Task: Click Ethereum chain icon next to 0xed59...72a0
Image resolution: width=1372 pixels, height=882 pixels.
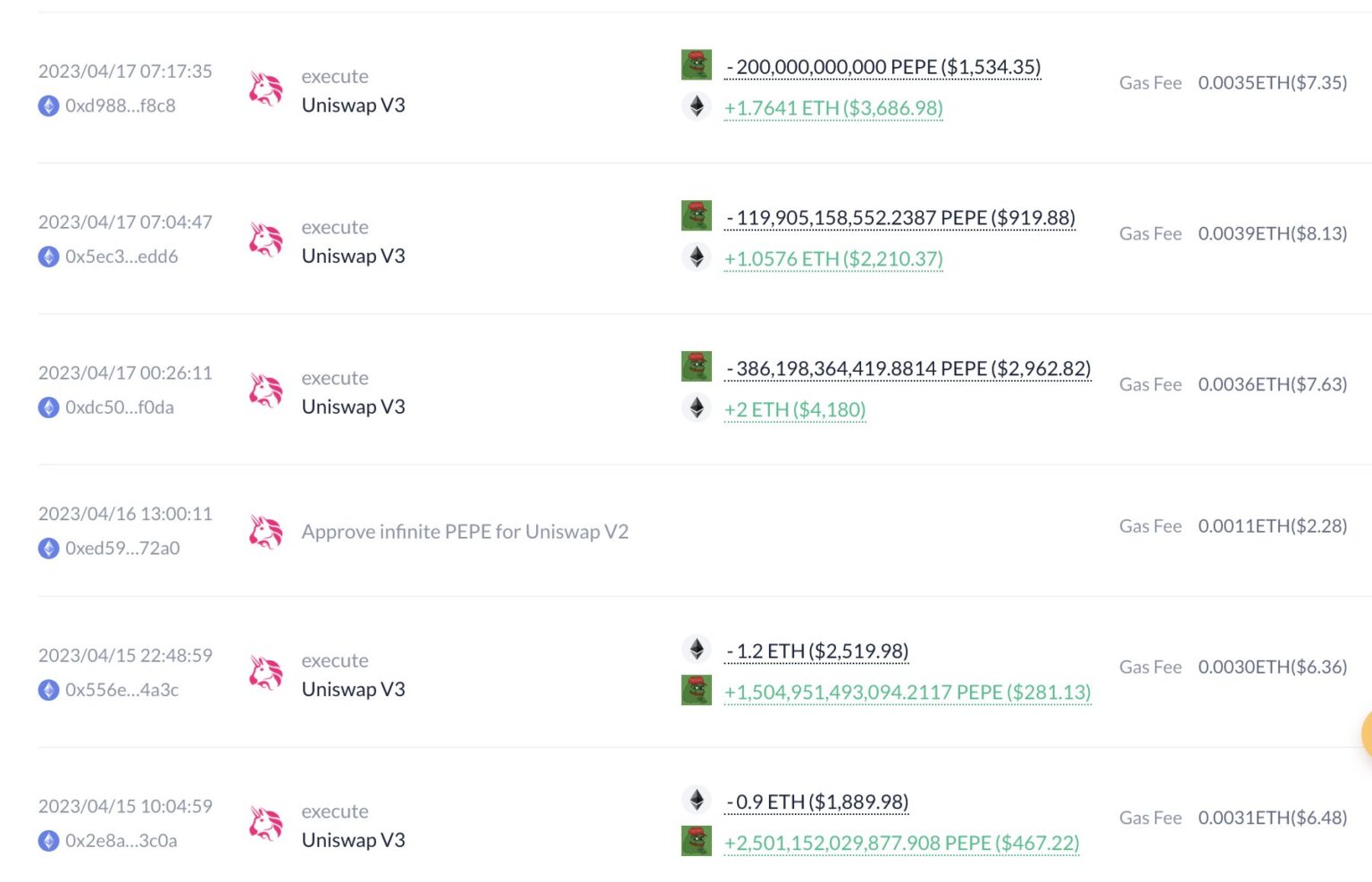Action: point(49,549)
